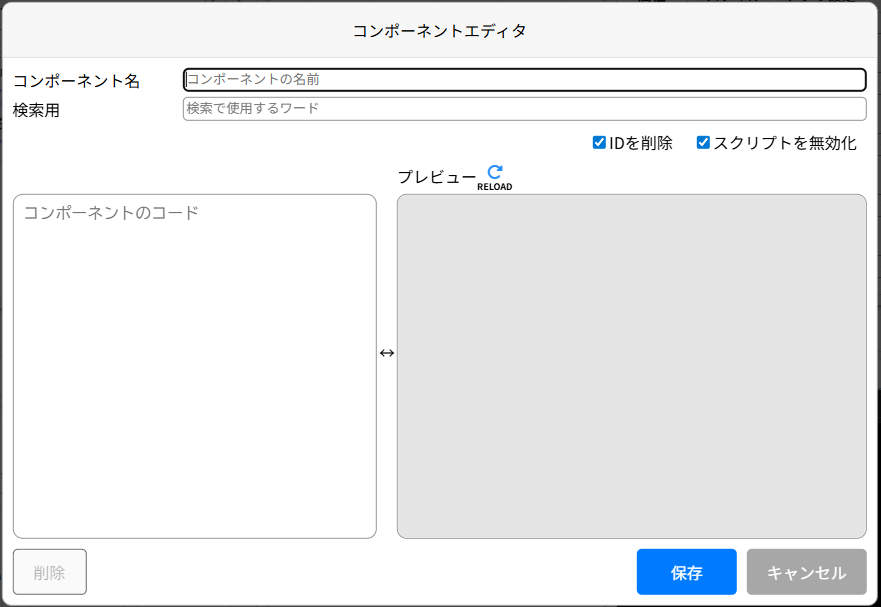
Task: Click the circular reload arrow above the preview
Action: pyautogui.click(x=492, y=172)
